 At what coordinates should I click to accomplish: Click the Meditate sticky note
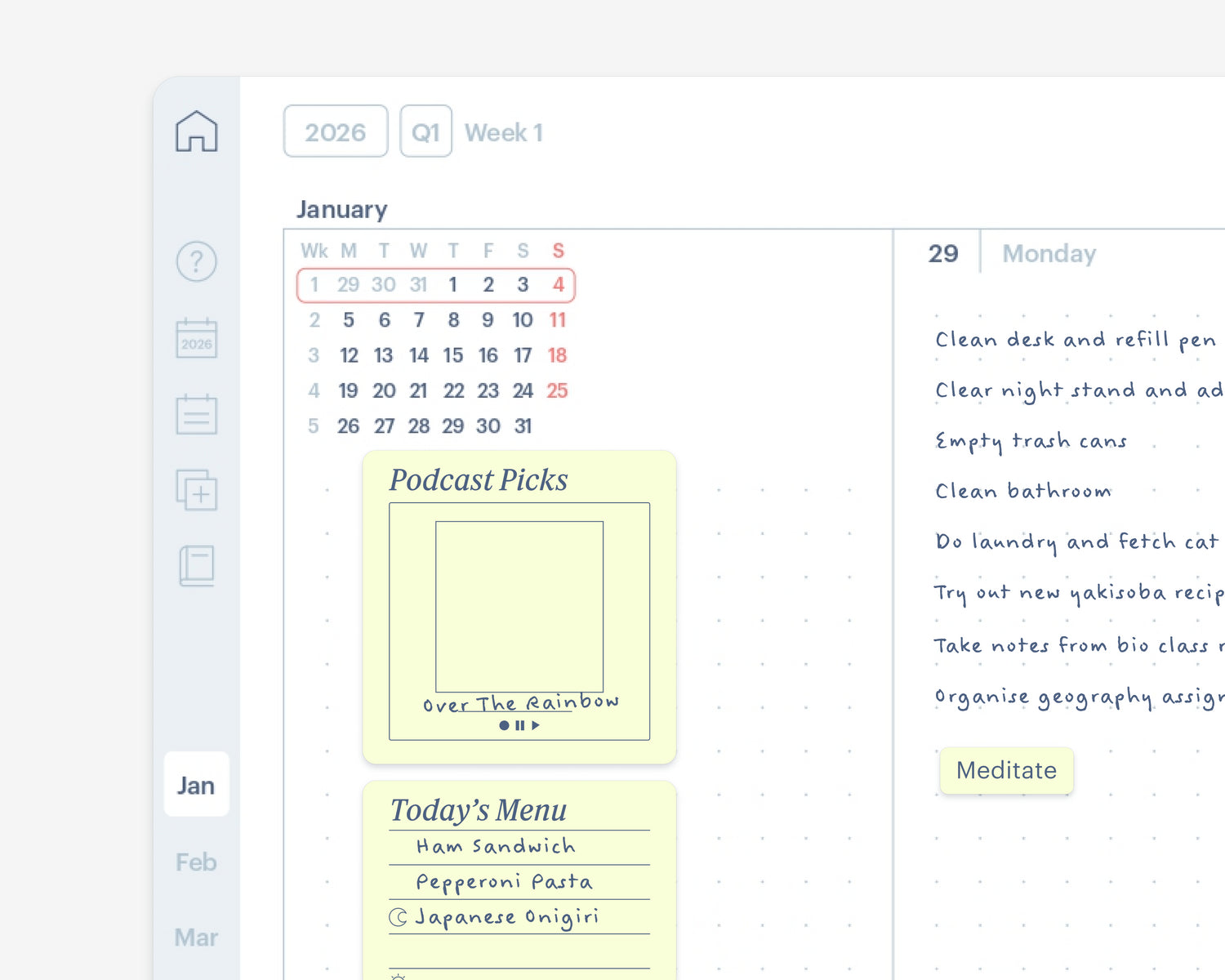pyautogui.click(x=1006, y=770)
